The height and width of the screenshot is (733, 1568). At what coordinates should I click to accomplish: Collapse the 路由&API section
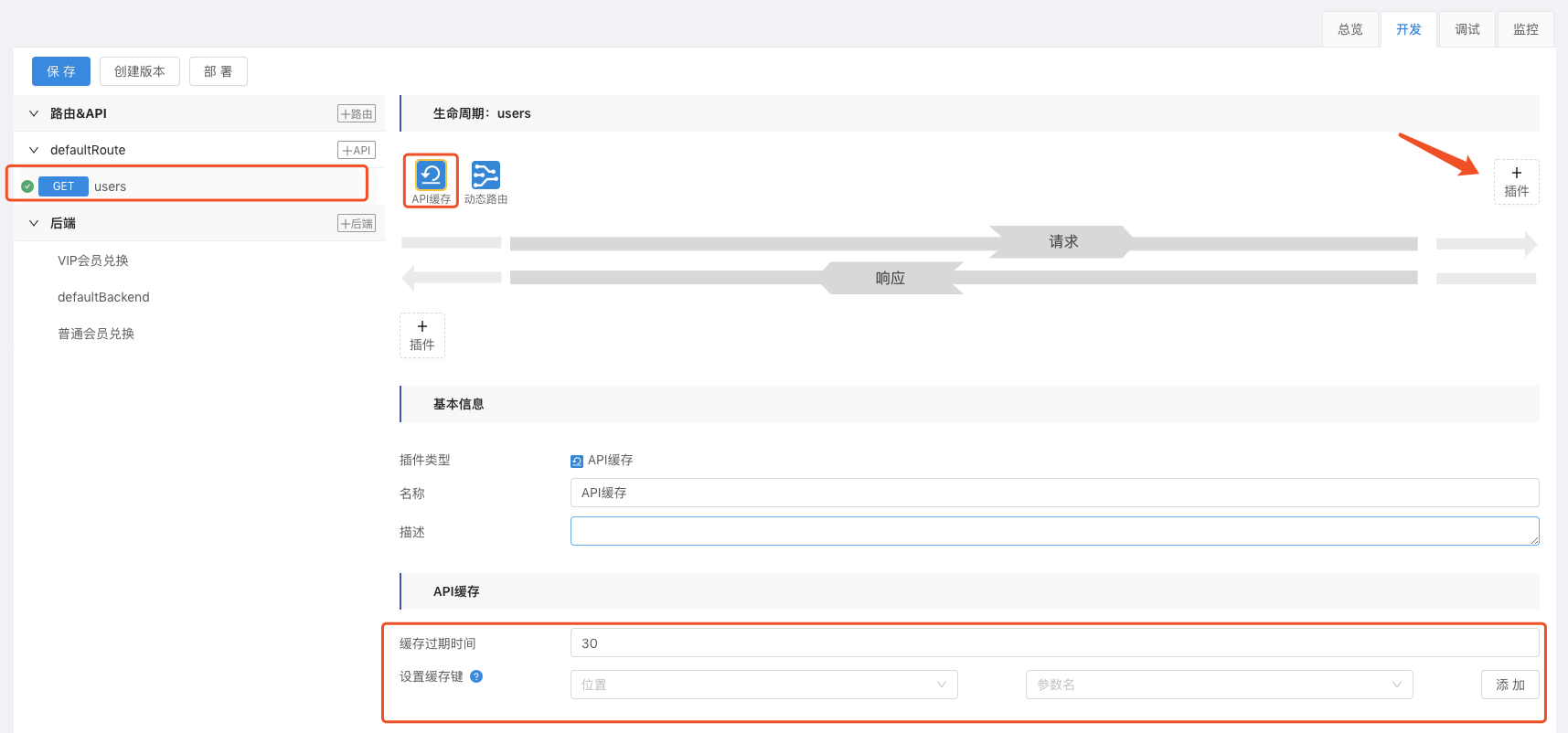tap(34, 113)
